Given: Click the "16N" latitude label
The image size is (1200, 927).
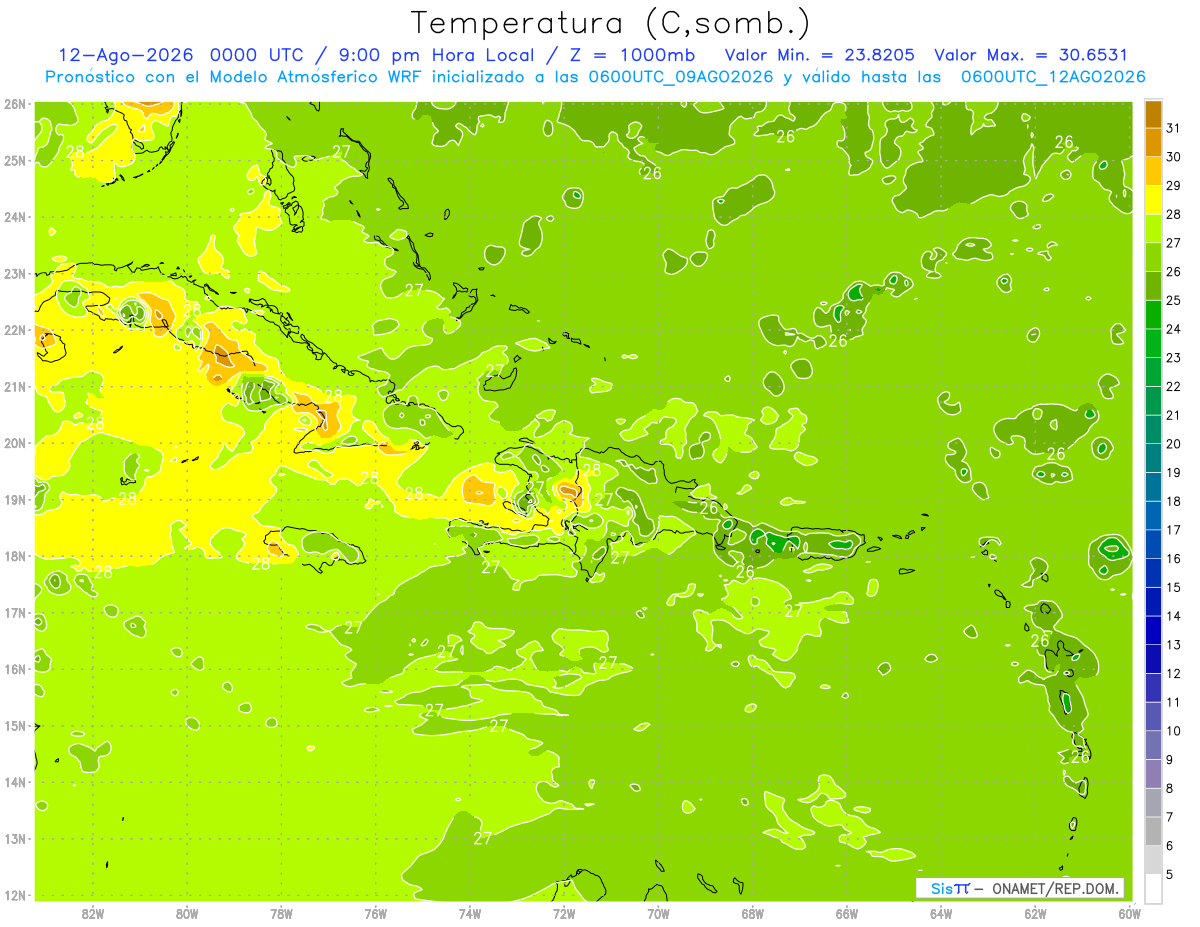Looking at the screenshot, I should tap(15, 669).
